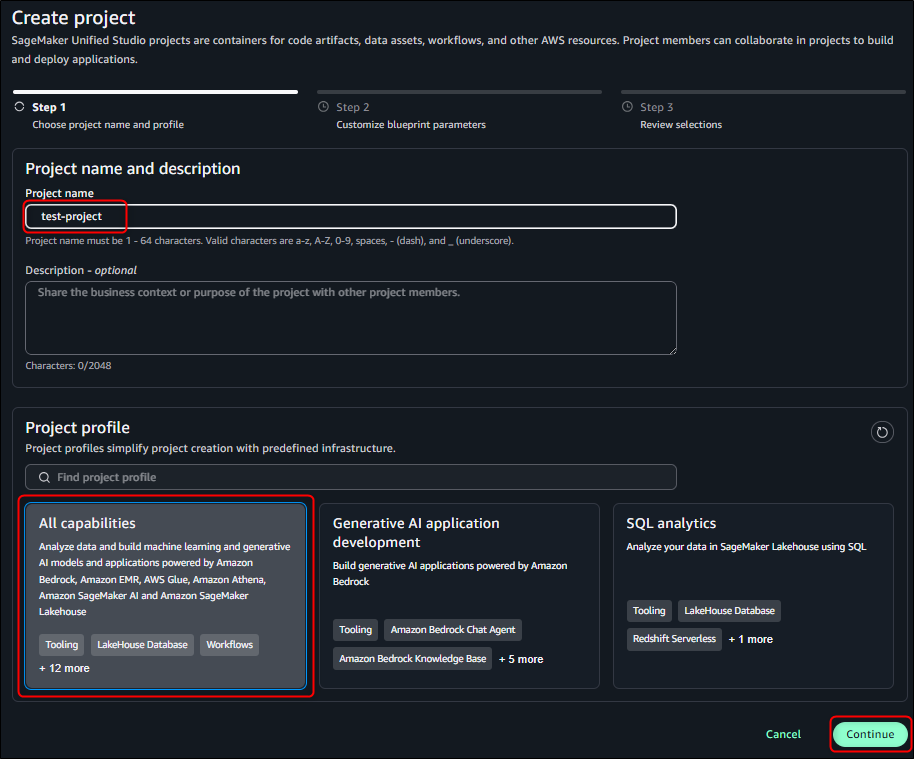Click the search magnifier icon in profile search
Image resolution: width=914 pixels, height=759 pixels.
click(44, 477)
